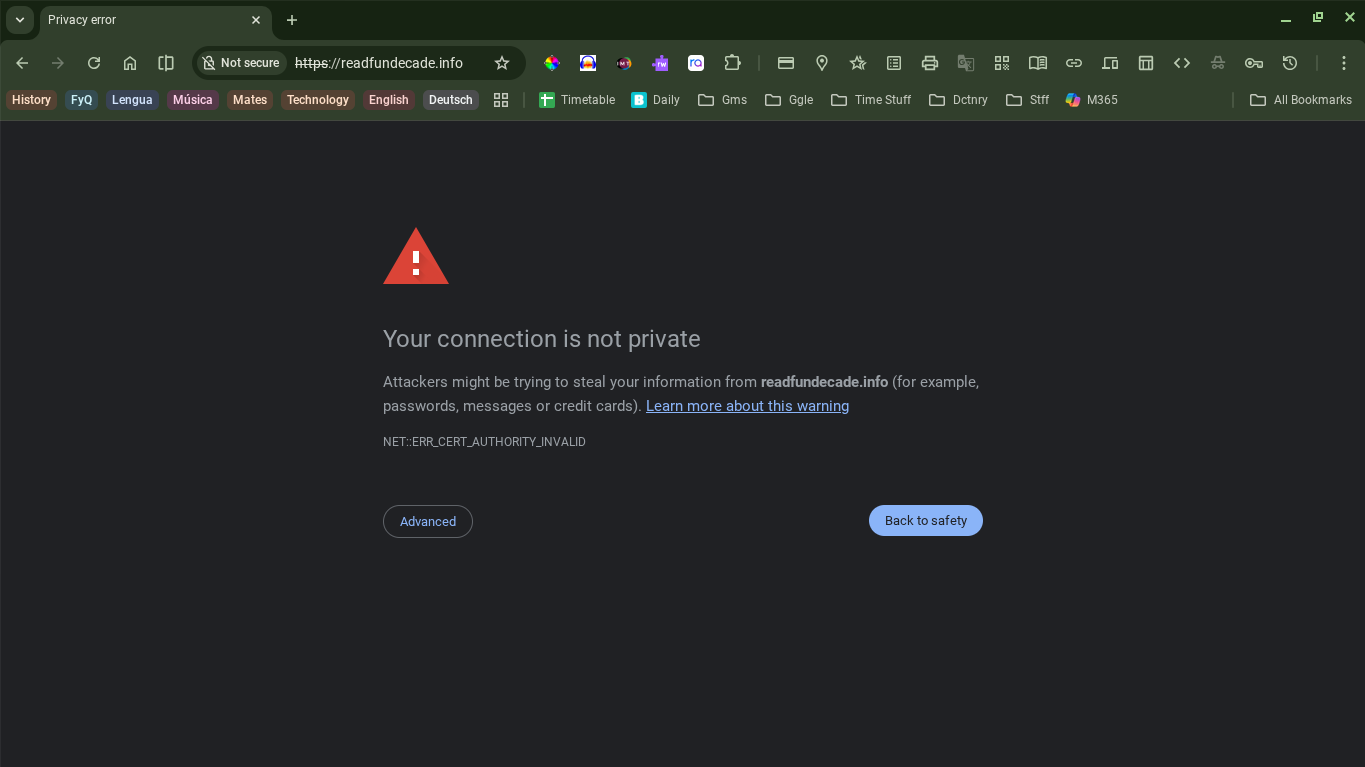The height and width of the screenshot is (767, 1365).
Task: Expand the tab search dropdown arrow
Action: pyautogui.click(x=19, y=20)
